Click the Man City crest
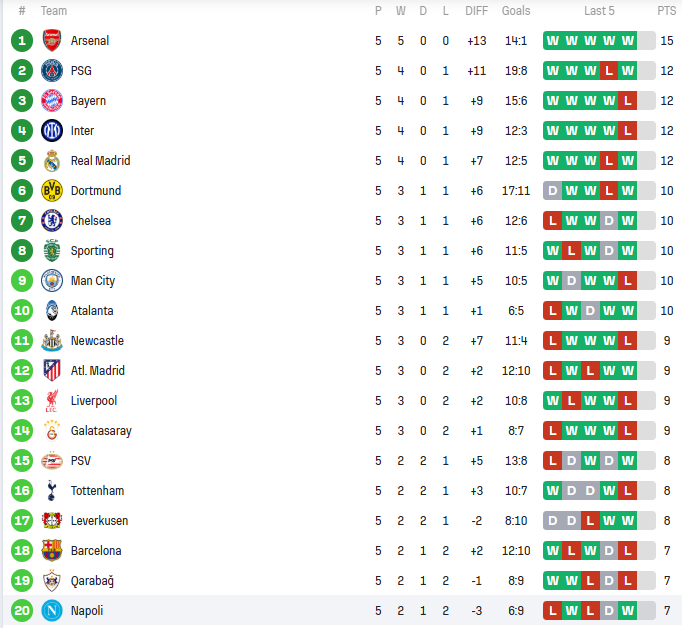The width and height of the screenshot is (682, 628). pyautogui.click(x=52, y=281)
